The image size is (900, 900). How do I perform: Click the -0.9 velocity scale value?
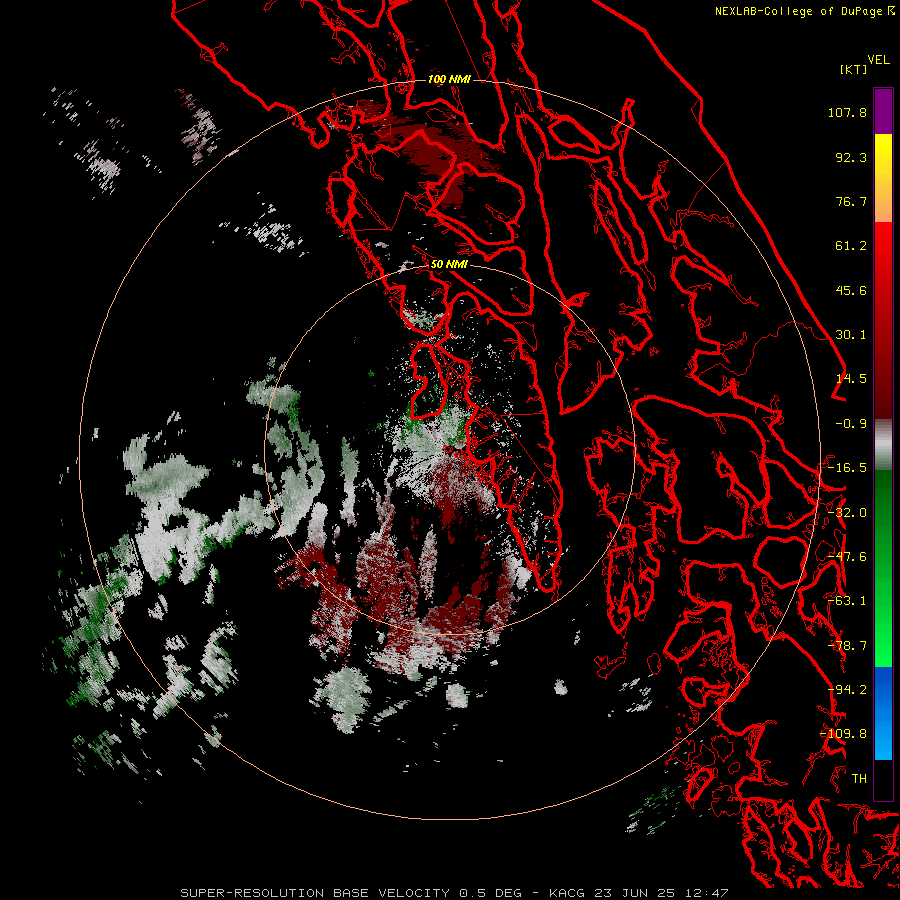[x=851, y=424]
